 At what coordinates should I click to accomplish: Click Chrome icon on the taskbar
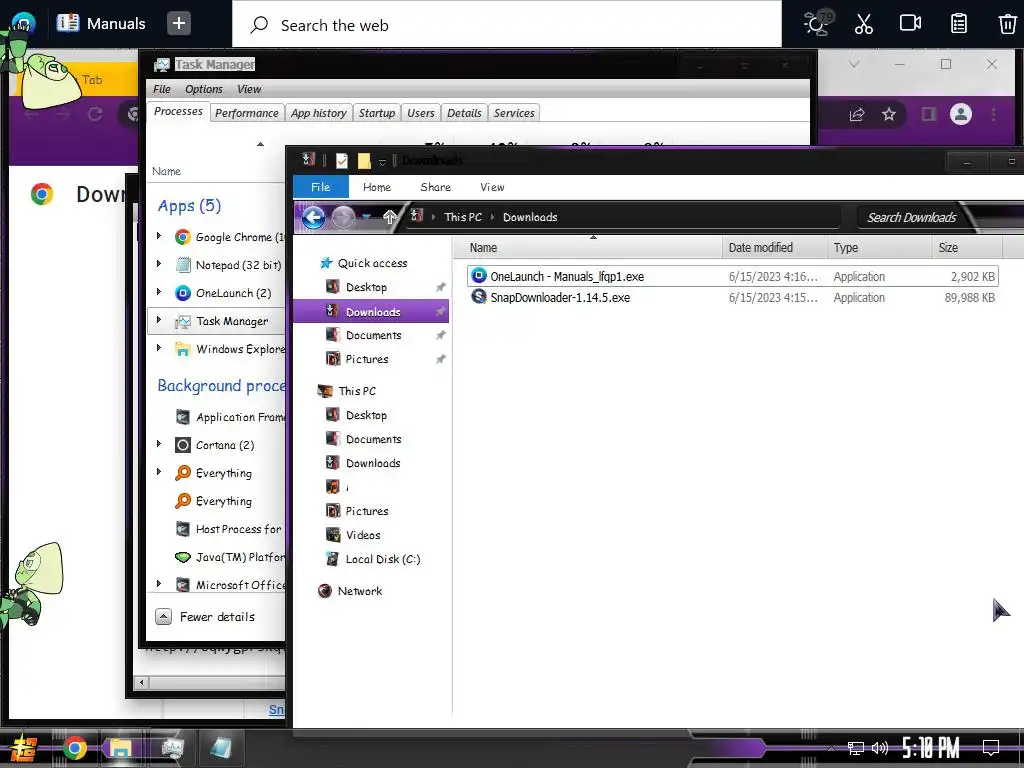coord(74,748)
